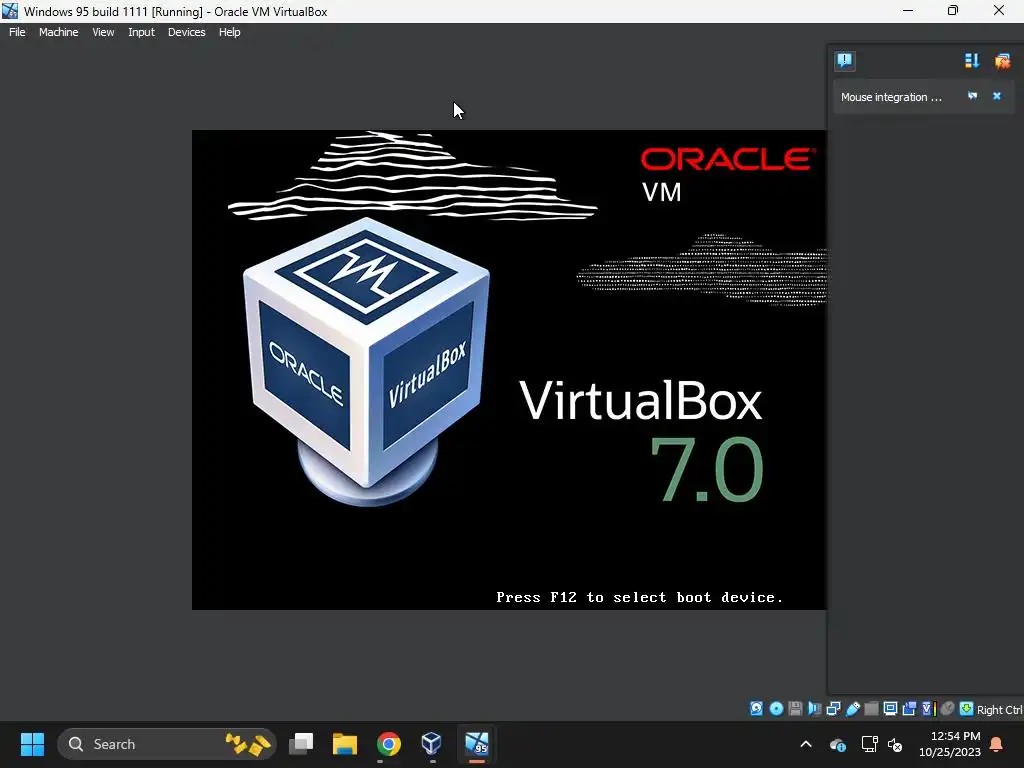1024x768 pixels.
Task: Open the clock showing 12:54 PM
Action: click(x=950, y=744)
